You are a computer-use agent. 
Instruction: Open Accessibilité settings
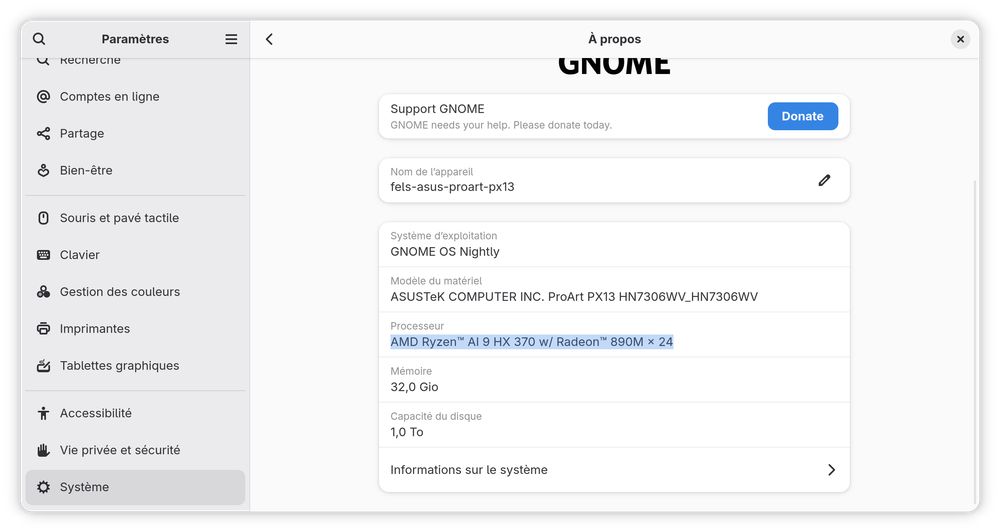coord(135,413)
